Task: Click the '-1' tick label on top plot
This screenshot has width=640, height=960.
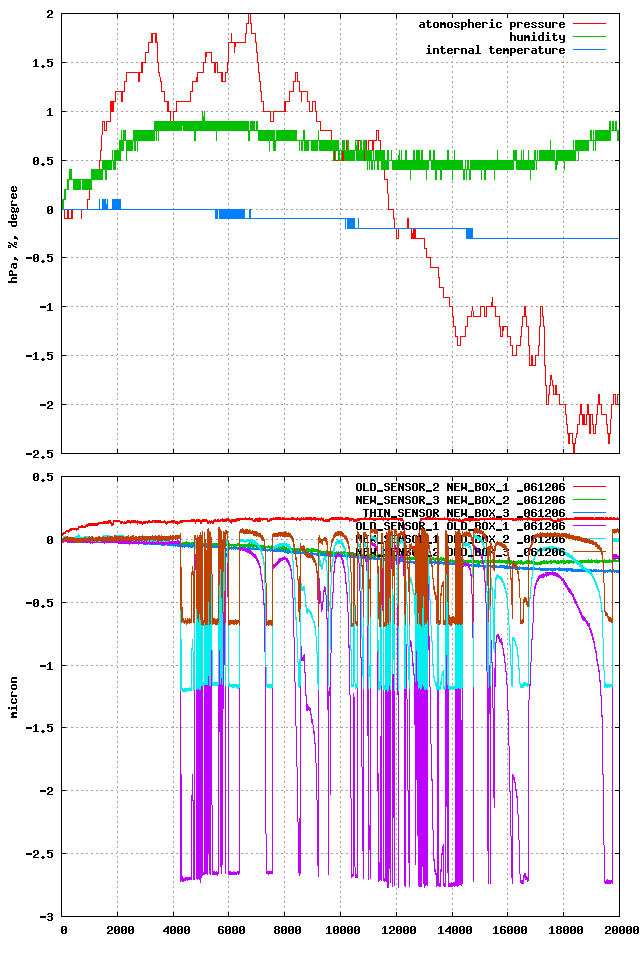Action: (46, 307)
